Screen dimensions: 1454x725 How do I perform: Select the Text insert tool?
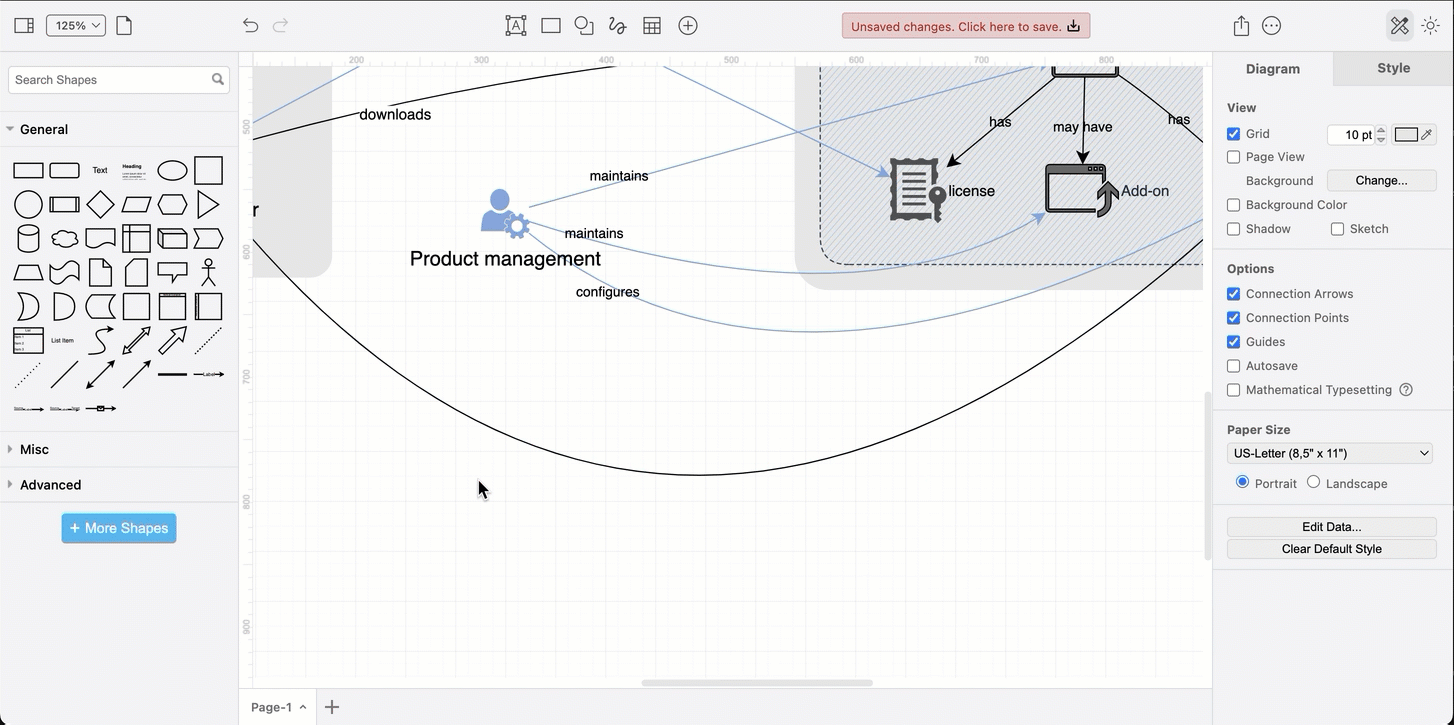click(516, 25)
